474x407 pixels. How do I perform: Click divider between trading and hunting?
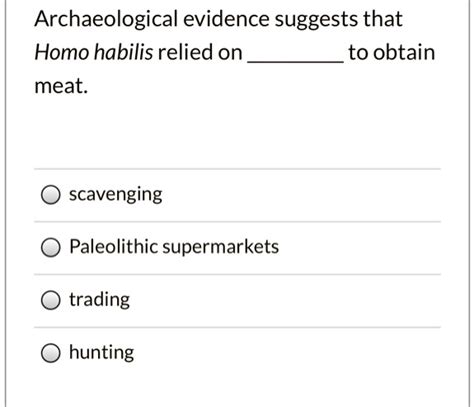pos(237,327)
